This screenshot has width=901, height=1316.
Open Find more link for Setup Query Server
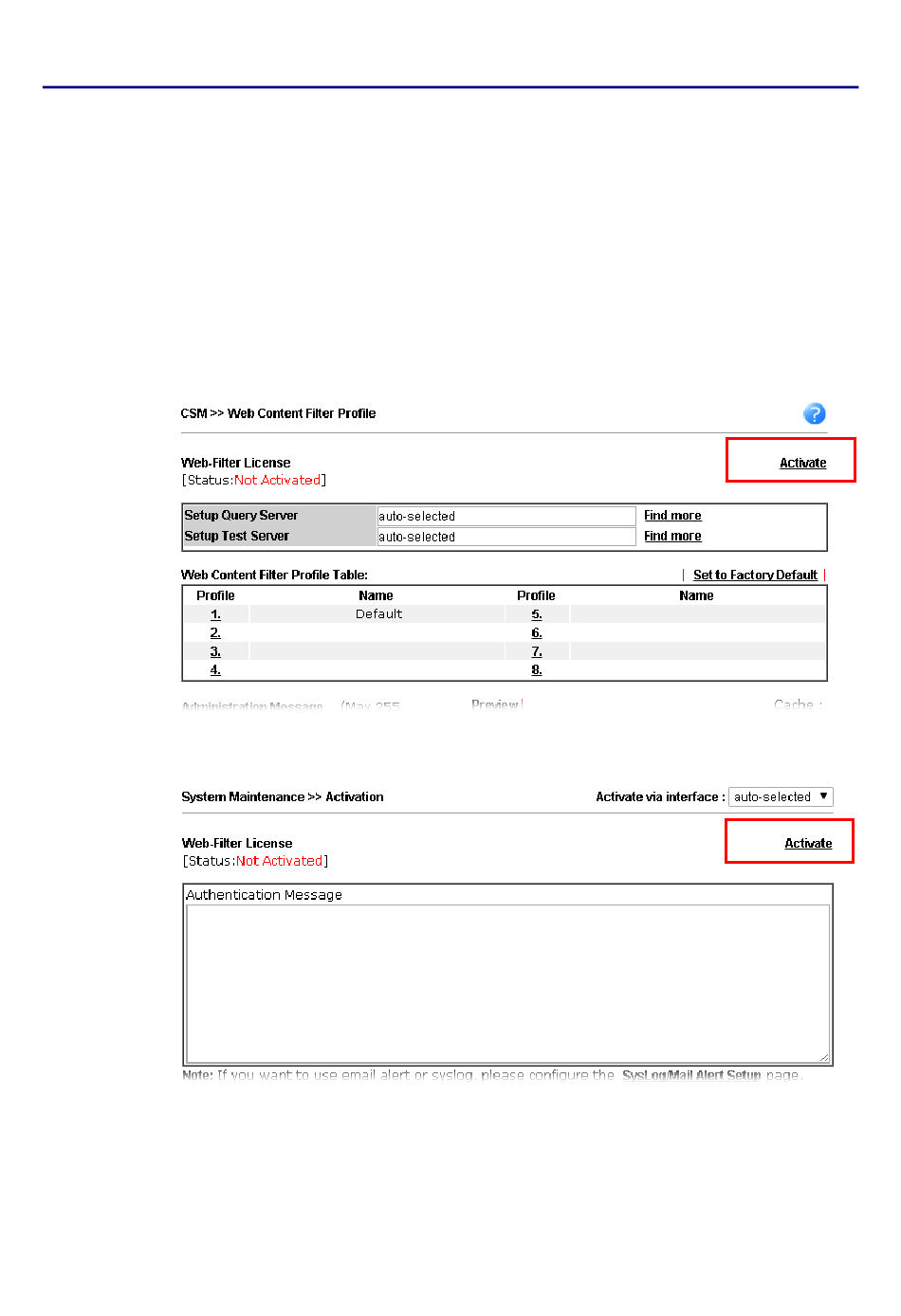click(672, 515)
